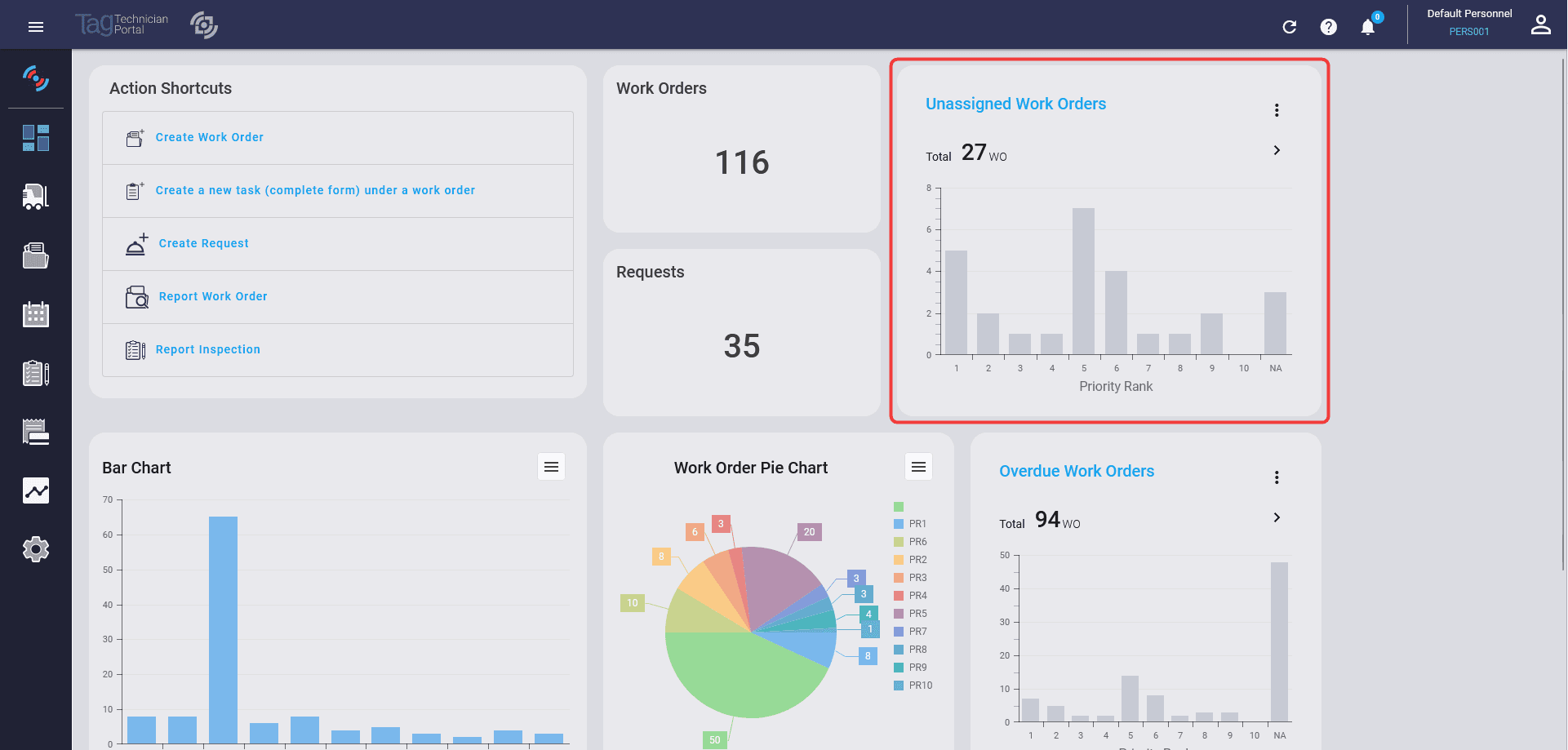
Task: Click the large green pie slice
Action: point(743,677)
